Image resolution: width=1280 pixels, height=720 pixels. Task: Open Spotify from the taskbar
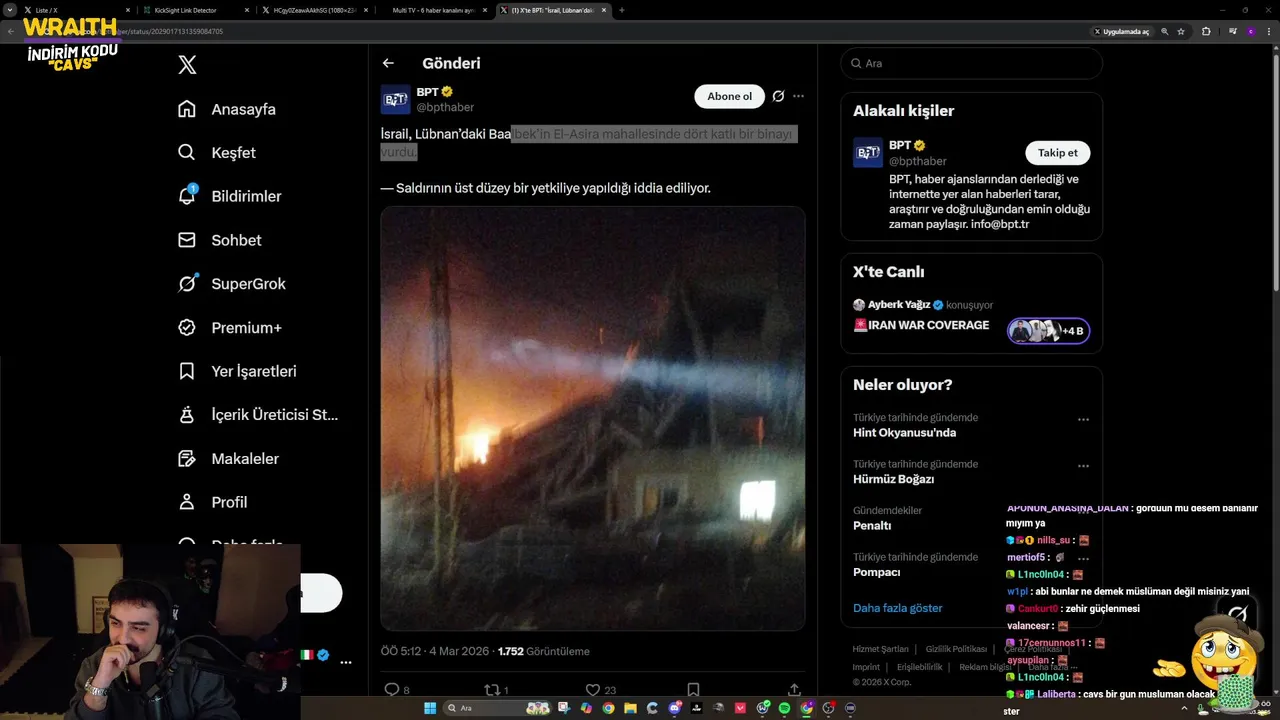(784, 708)
